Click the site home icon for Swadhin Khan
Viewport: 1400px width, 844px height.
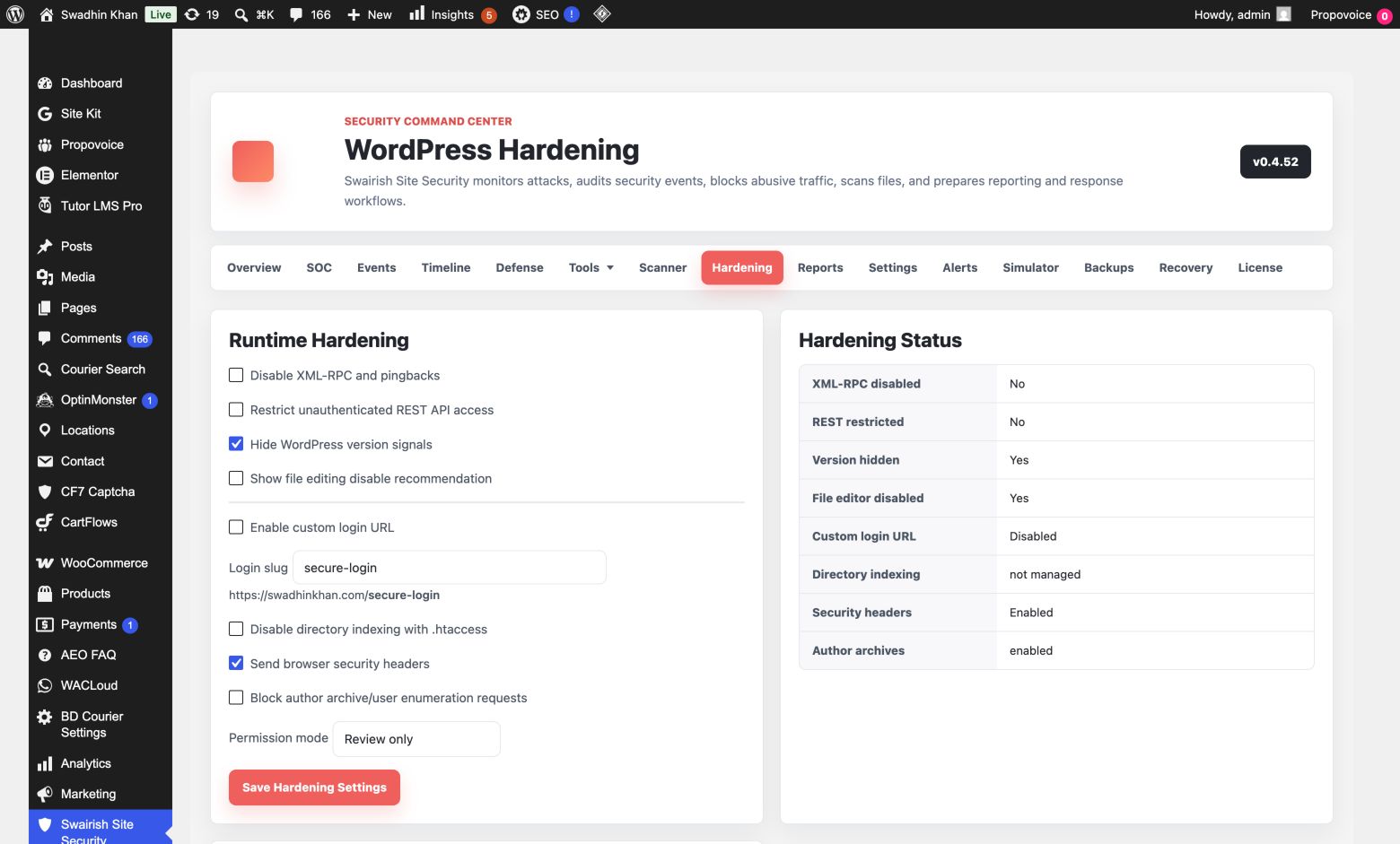(47, 14)
